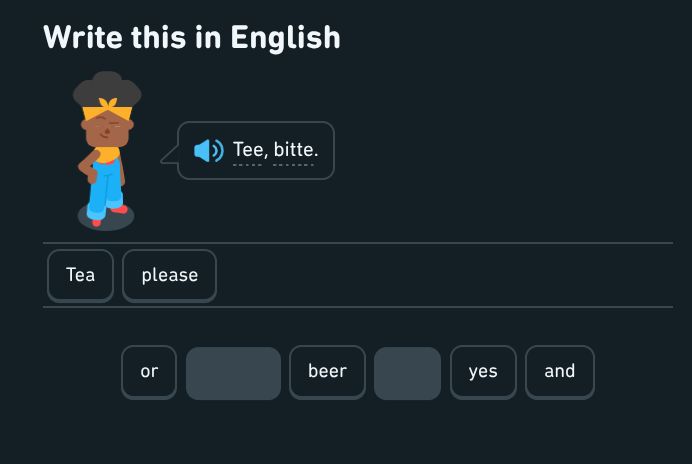Viewport: 692px width, 464px height.
Task: Remove the "Tea" tile from the answer
Action: click(80, 275)
